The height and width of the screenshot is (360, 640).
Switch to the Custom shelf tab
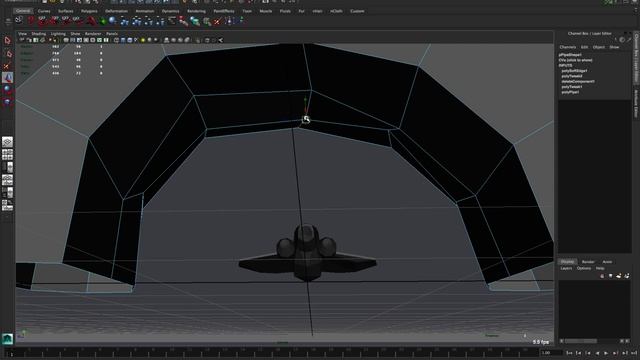coord(357,11)
